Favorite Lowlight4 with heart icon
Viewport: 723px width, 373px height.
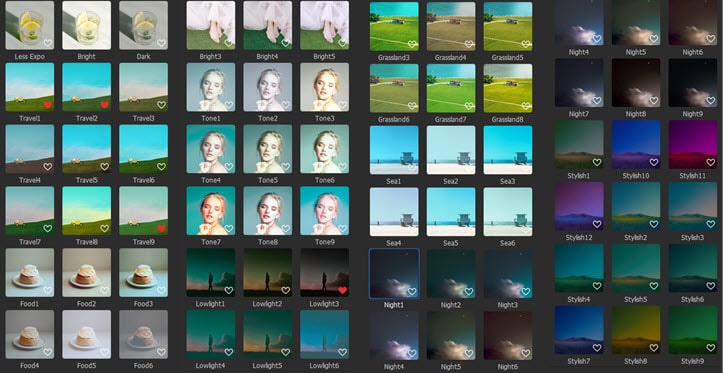coord(229,352)
